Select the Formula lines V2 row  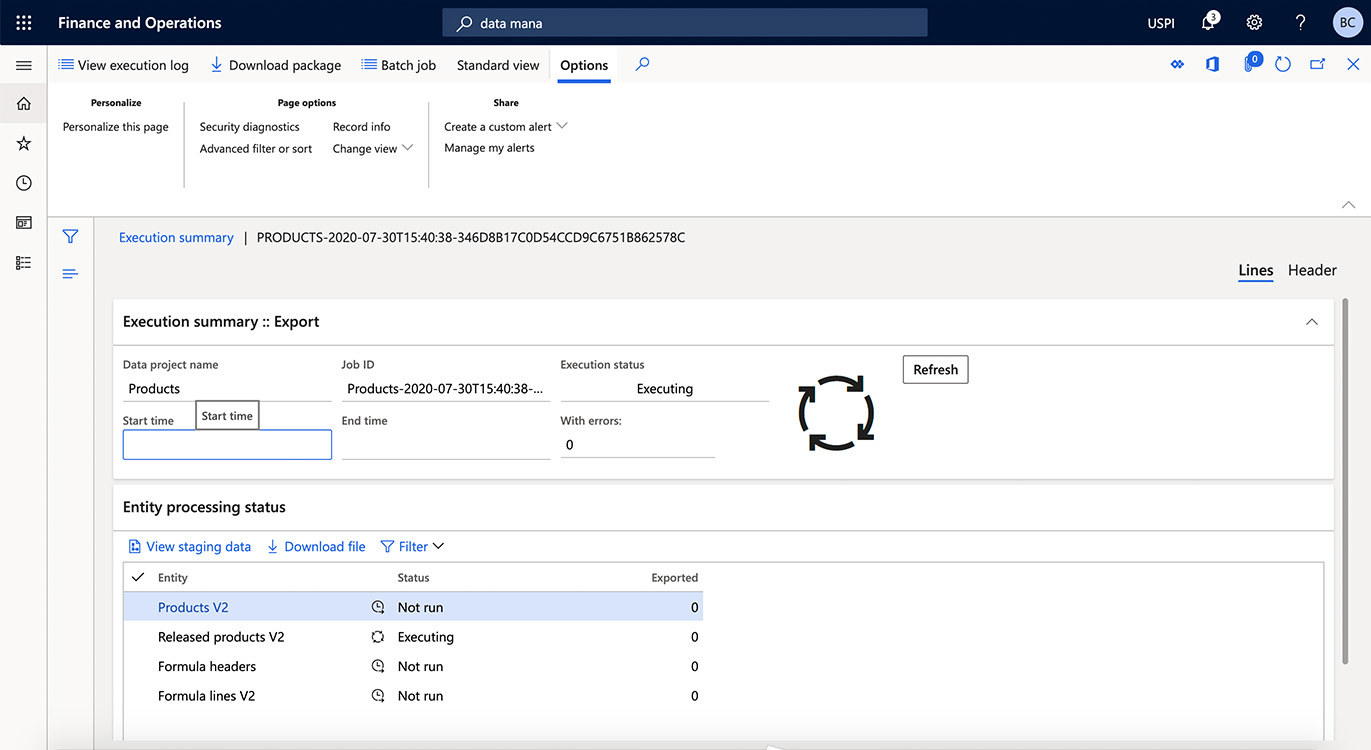413,696
